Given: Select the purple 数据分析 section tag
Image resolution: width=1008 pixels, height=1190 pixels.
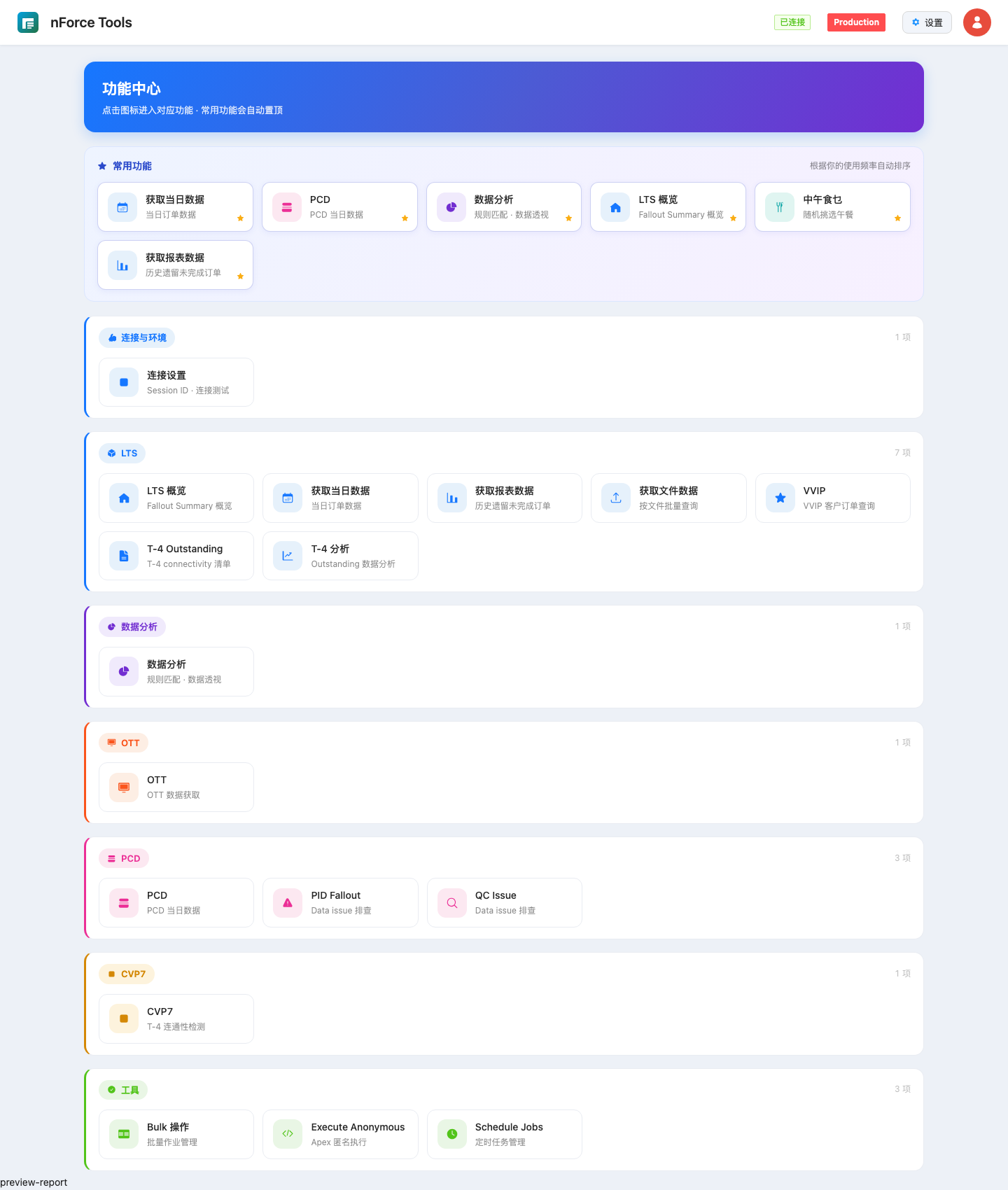Looking at the screenshot, I should pyautogui.click(x=132, y=626).
